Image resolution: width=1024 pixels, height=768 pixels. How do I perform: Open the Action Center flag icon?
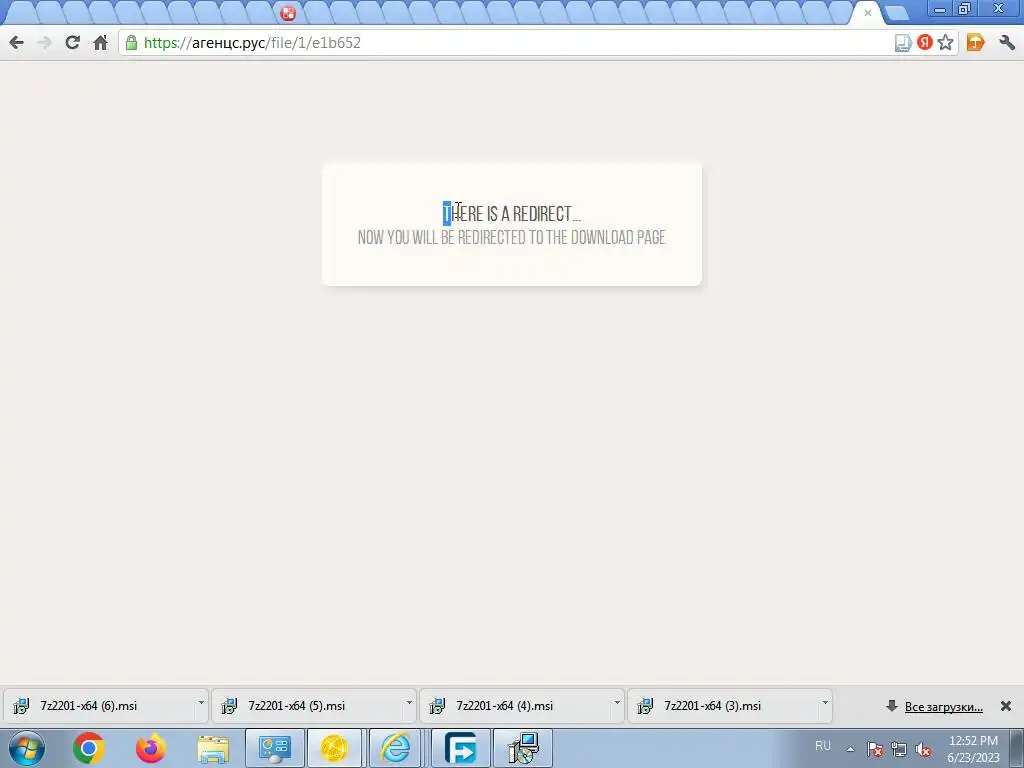875,749
